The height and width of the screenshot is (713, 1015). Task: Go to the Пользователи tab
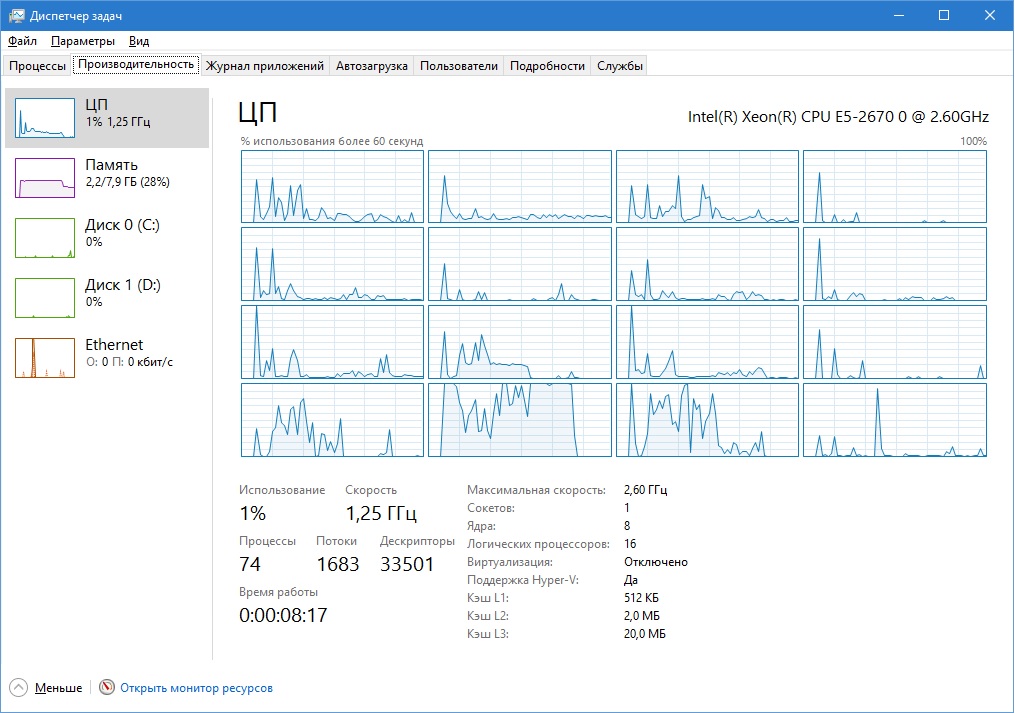pyautogui.click(x=459, y=65)
